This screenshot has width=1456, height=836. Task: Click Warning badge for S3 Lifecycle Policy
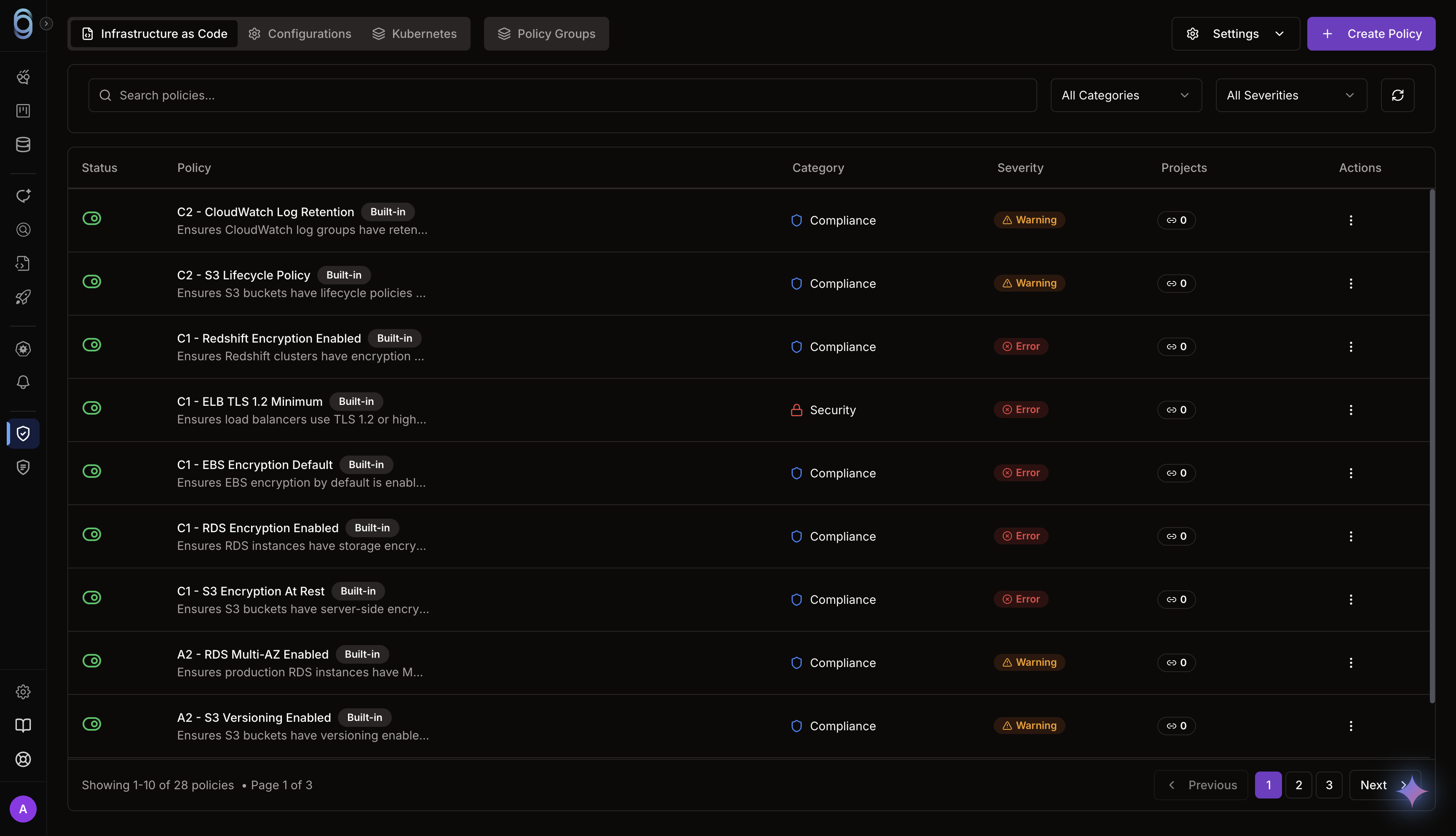[x=1029, y=283]
